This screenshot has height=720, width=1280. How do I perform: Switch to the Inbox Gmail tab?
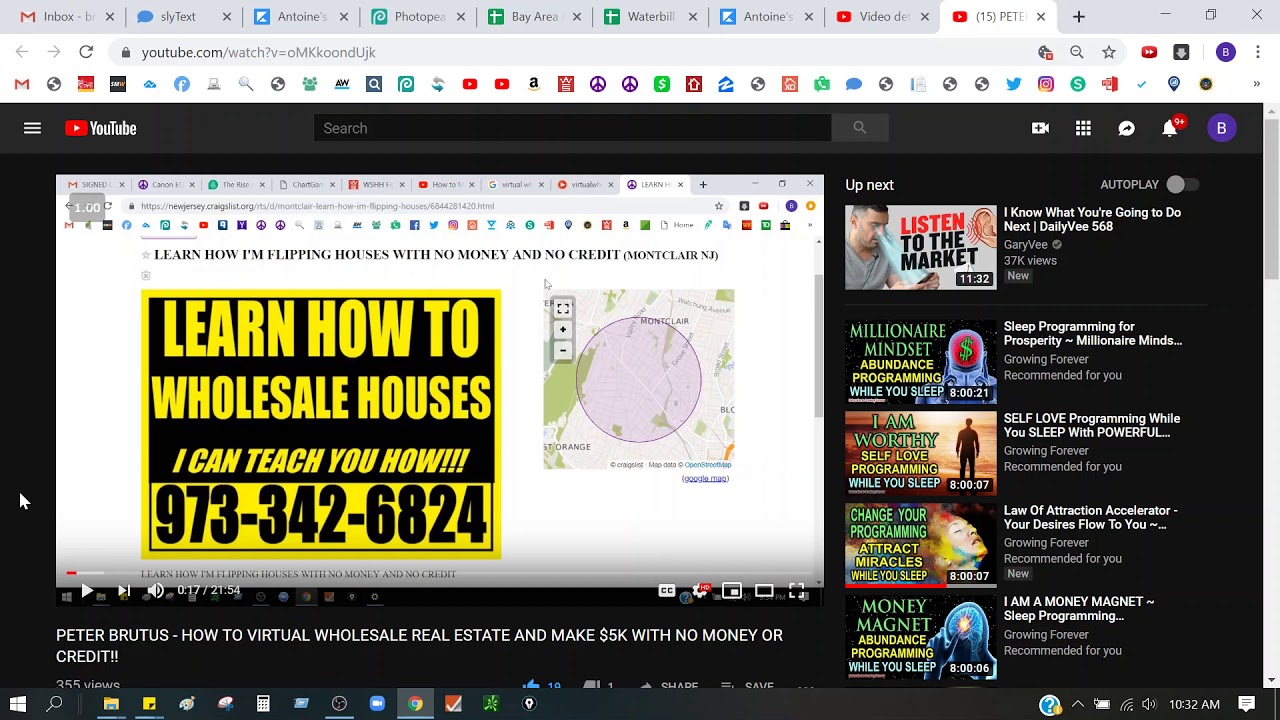coord(68,16)
